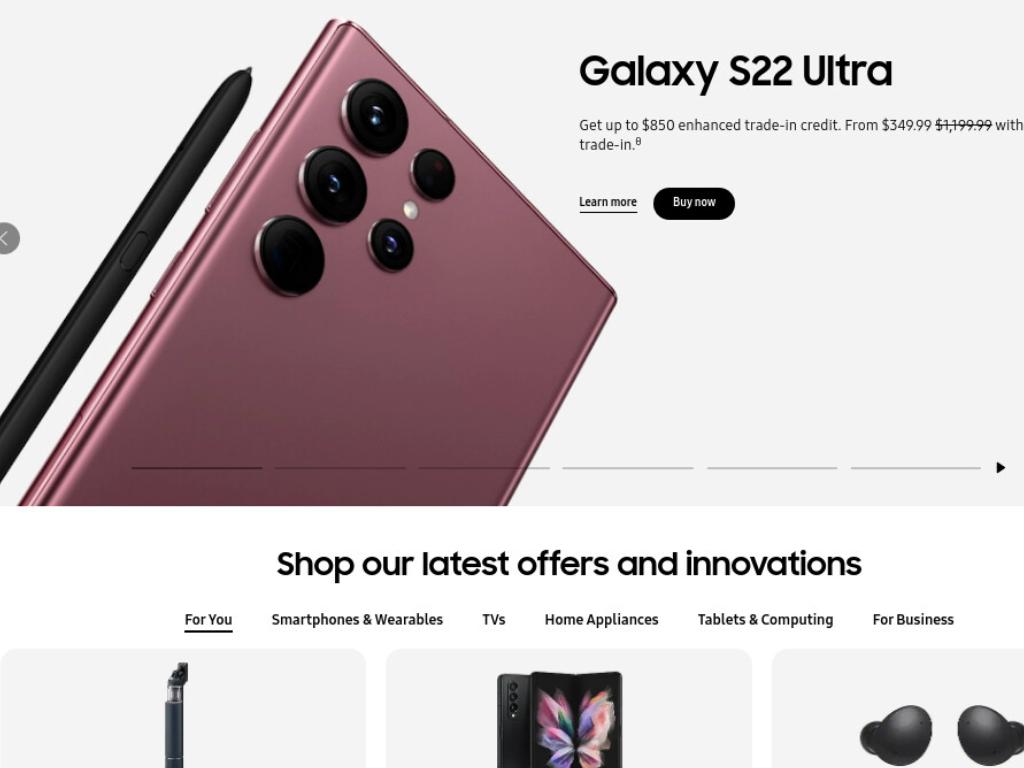Open the Learn more link
The height and width of the screenshot is (768, 1024).
608,202
